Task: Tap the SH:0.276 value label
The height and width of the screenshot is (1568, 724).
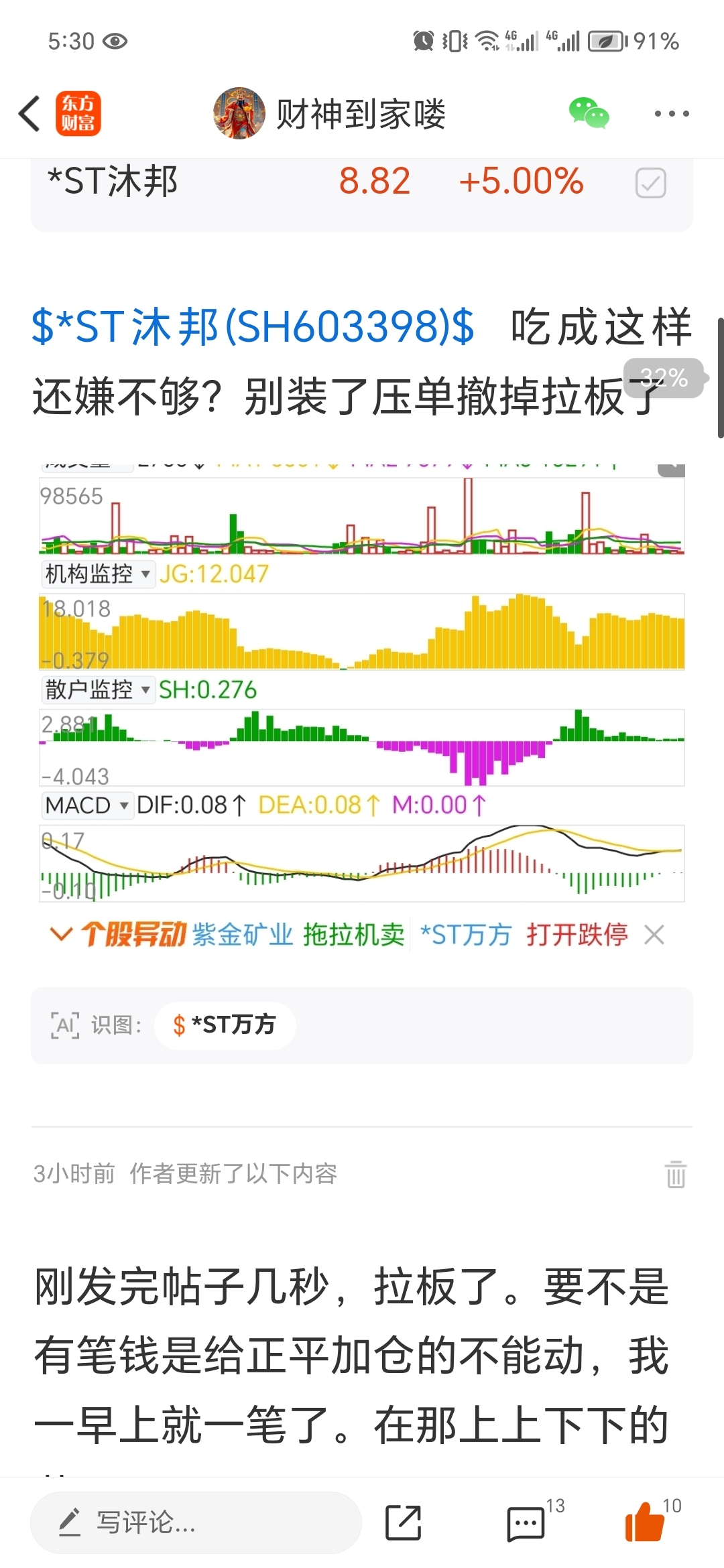Action: pyautogui.click(x=208, y=690)
